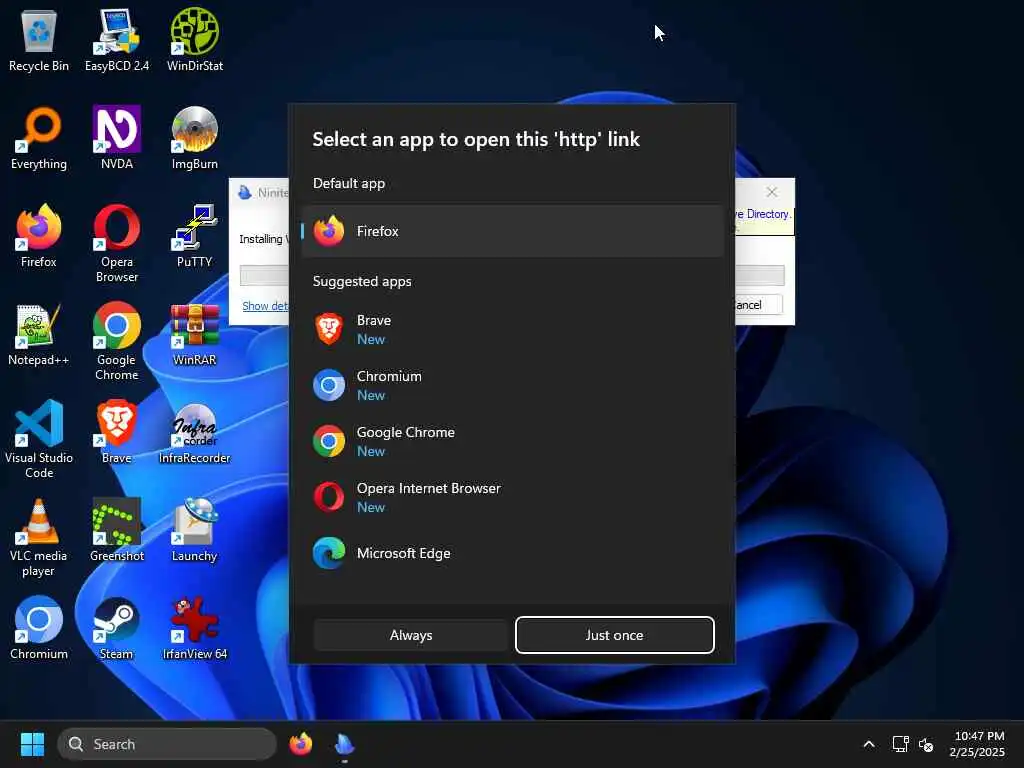1024x768 pixels.
Task: Open the muted volume tray icon
Action: pos(925,744)
